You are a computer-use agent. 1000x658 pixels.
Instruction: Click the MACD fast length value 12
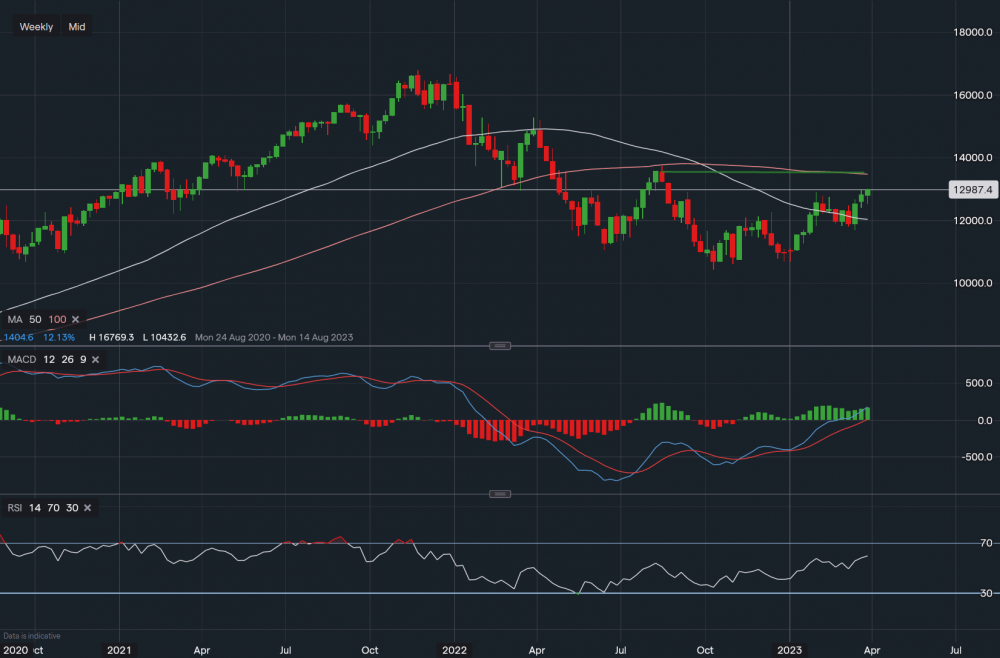tap(49, 359)
